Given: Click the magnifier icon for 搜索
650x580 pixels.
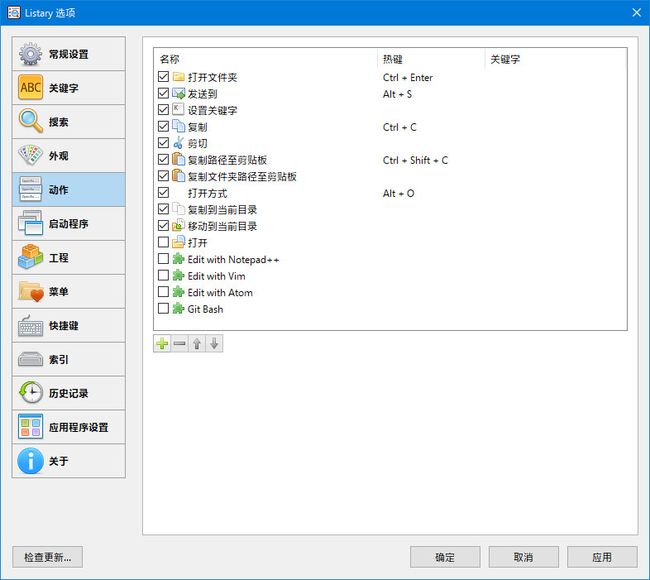Looking at the screenshot, I should [30, 121].
